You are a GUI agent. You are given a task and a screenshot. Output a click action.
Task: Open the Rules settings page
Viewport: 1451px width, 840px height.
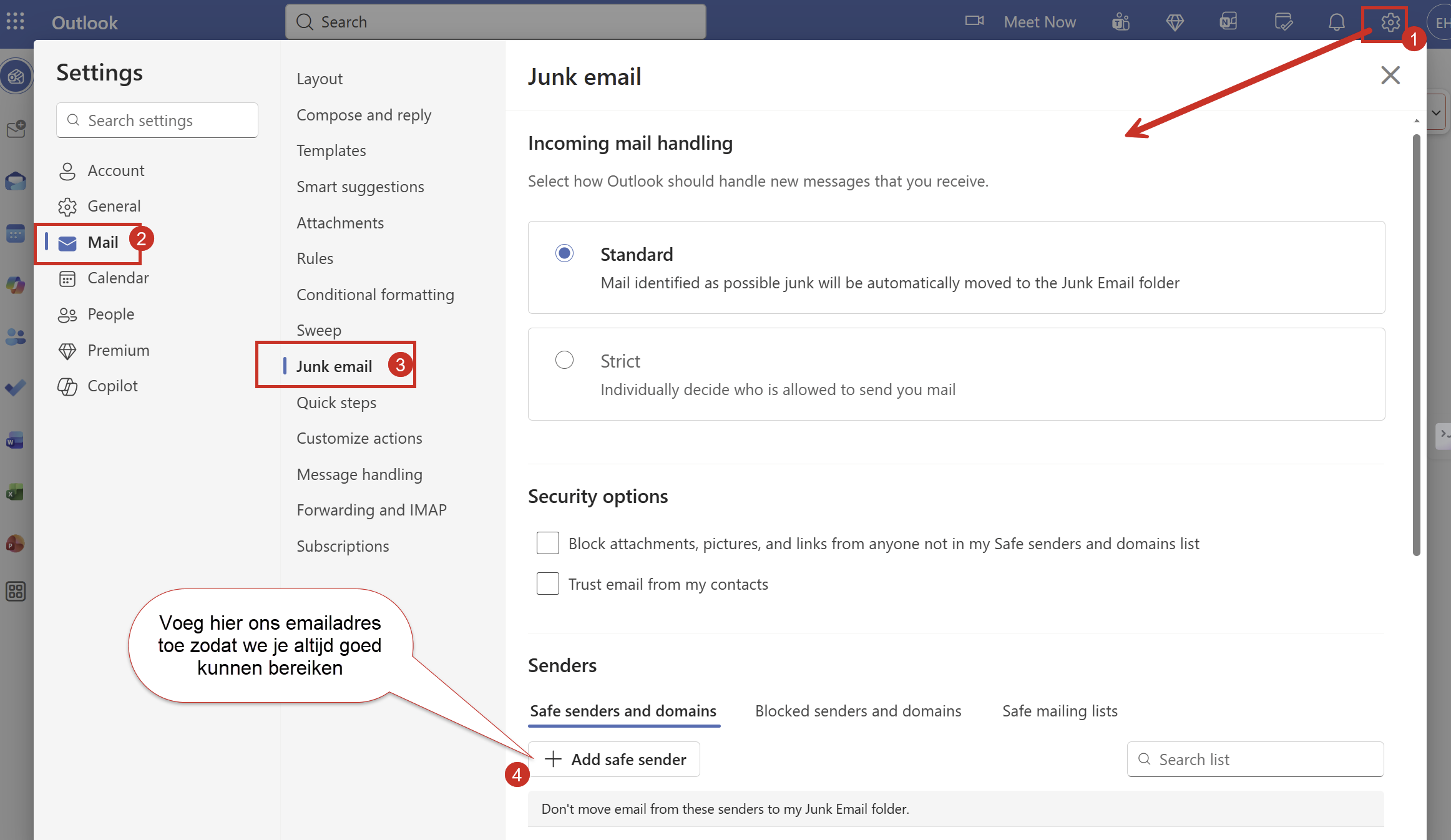point(315,258)
